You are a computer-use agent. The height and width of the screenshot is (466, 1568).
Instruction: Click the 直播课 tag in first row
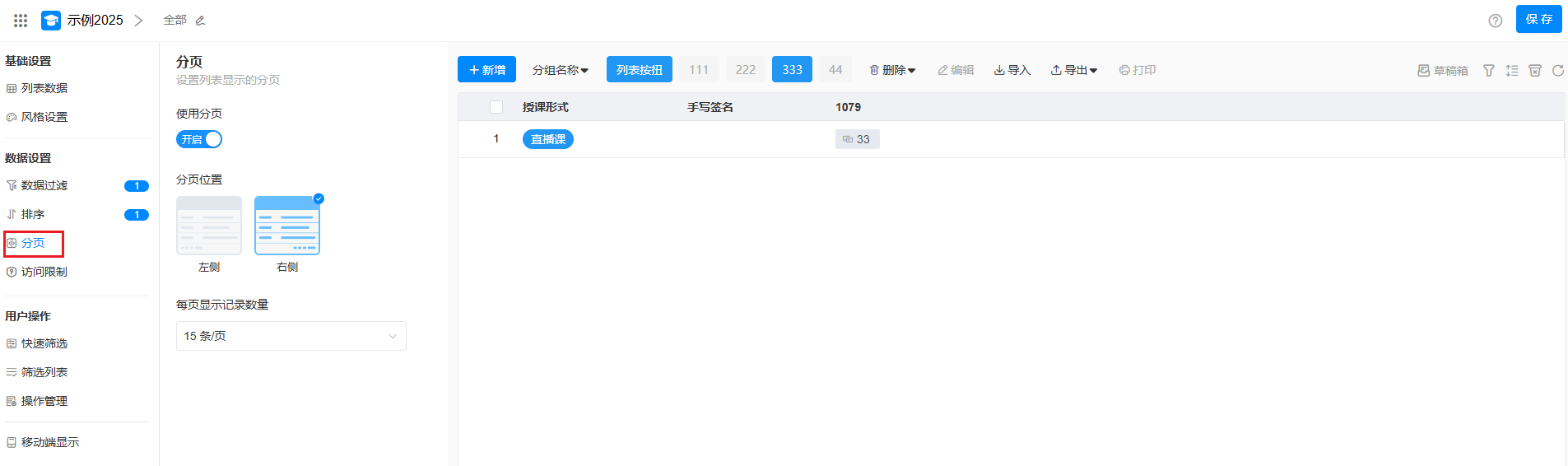click(x=547, y=139)
